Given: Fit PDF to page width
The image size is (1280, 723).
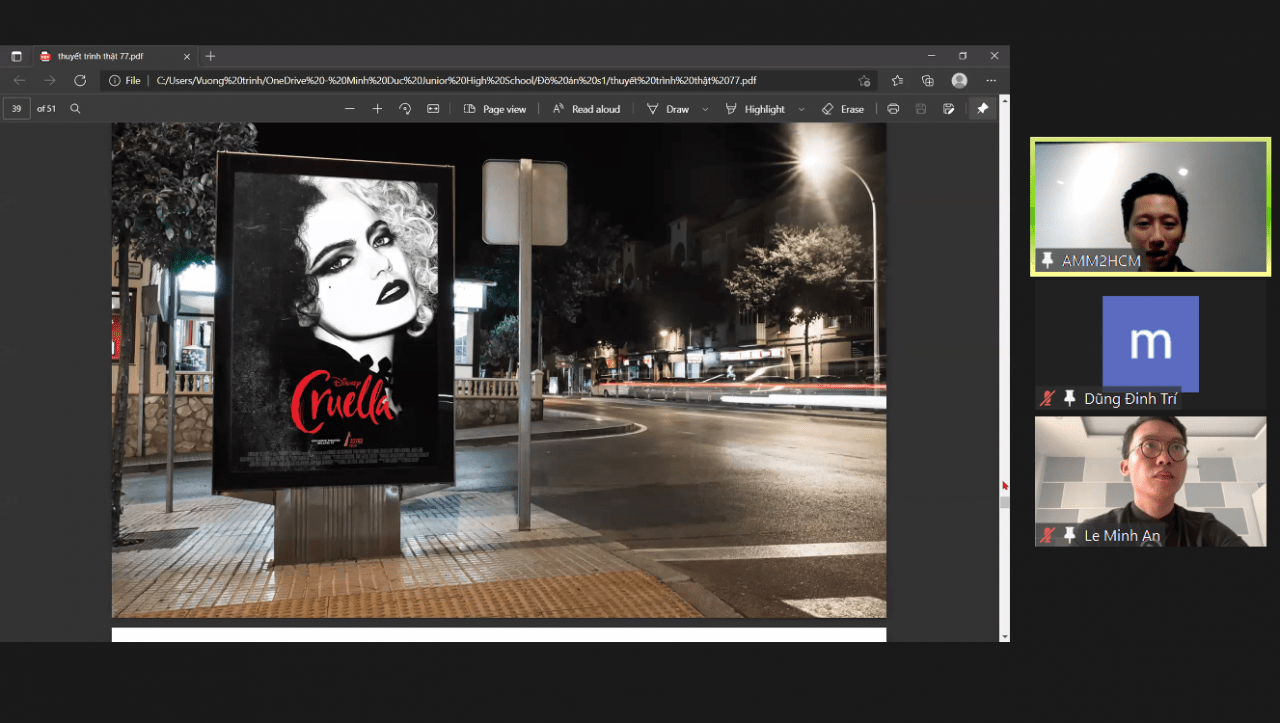Looking at the screenshot, I should (433, 109).
